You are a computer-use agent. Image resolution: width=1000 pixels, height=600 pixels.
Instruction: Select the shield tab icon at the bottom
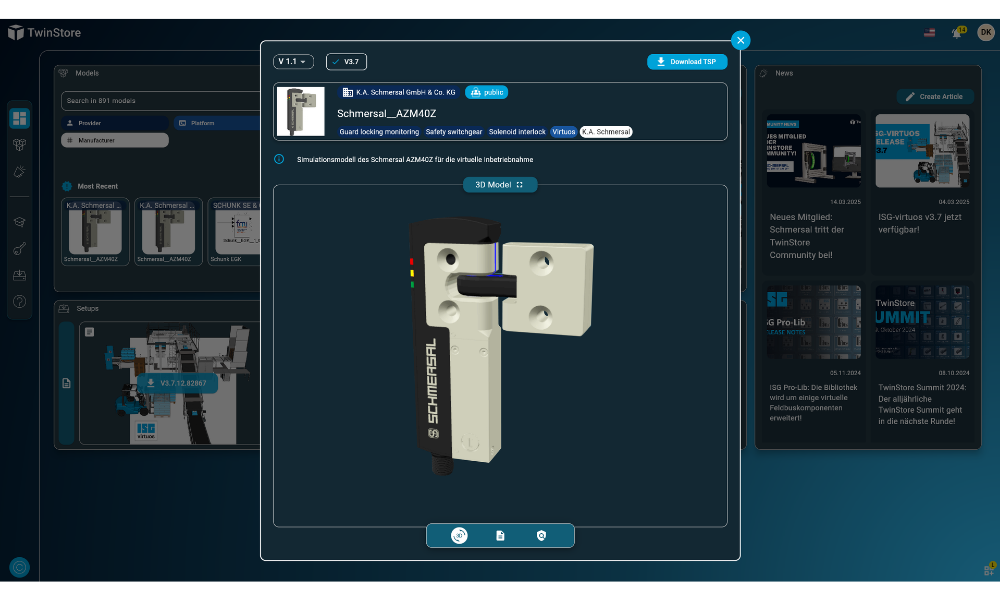541,536
